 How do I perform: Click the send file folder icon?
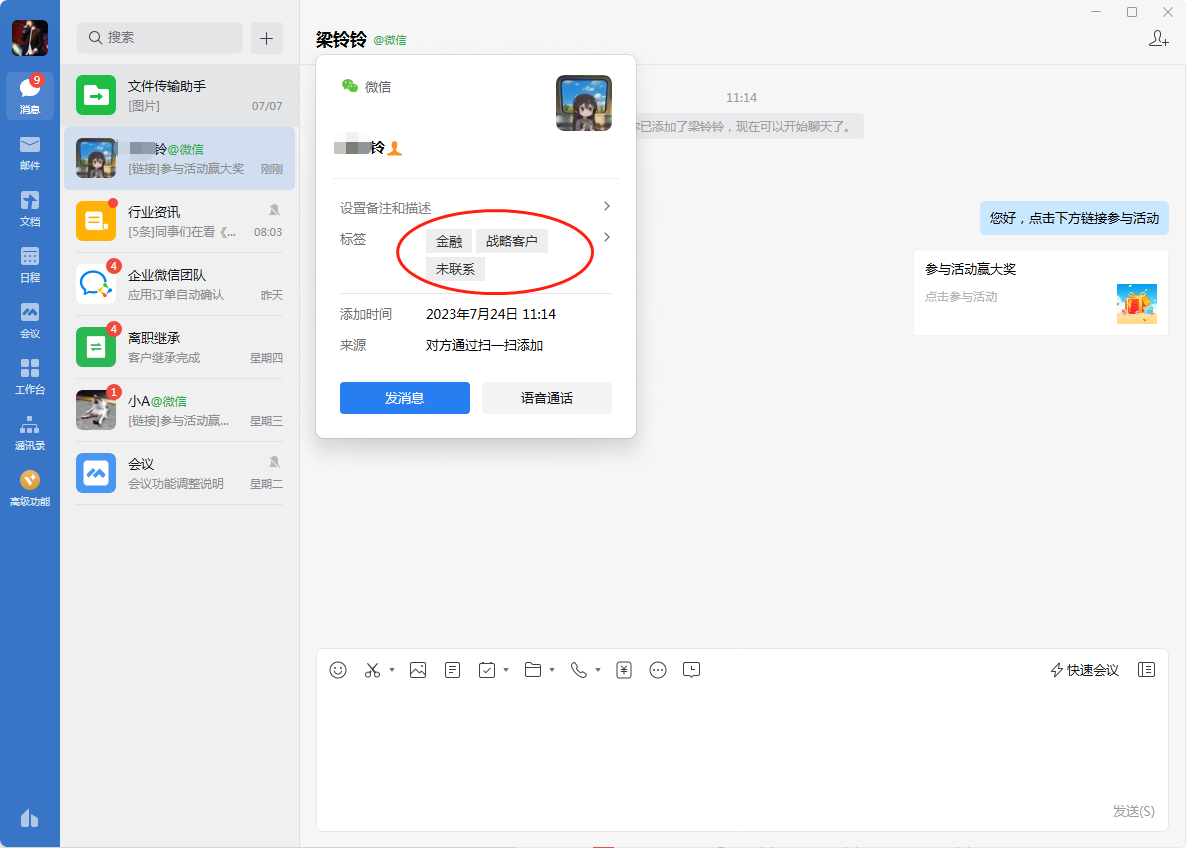[533, 670]
